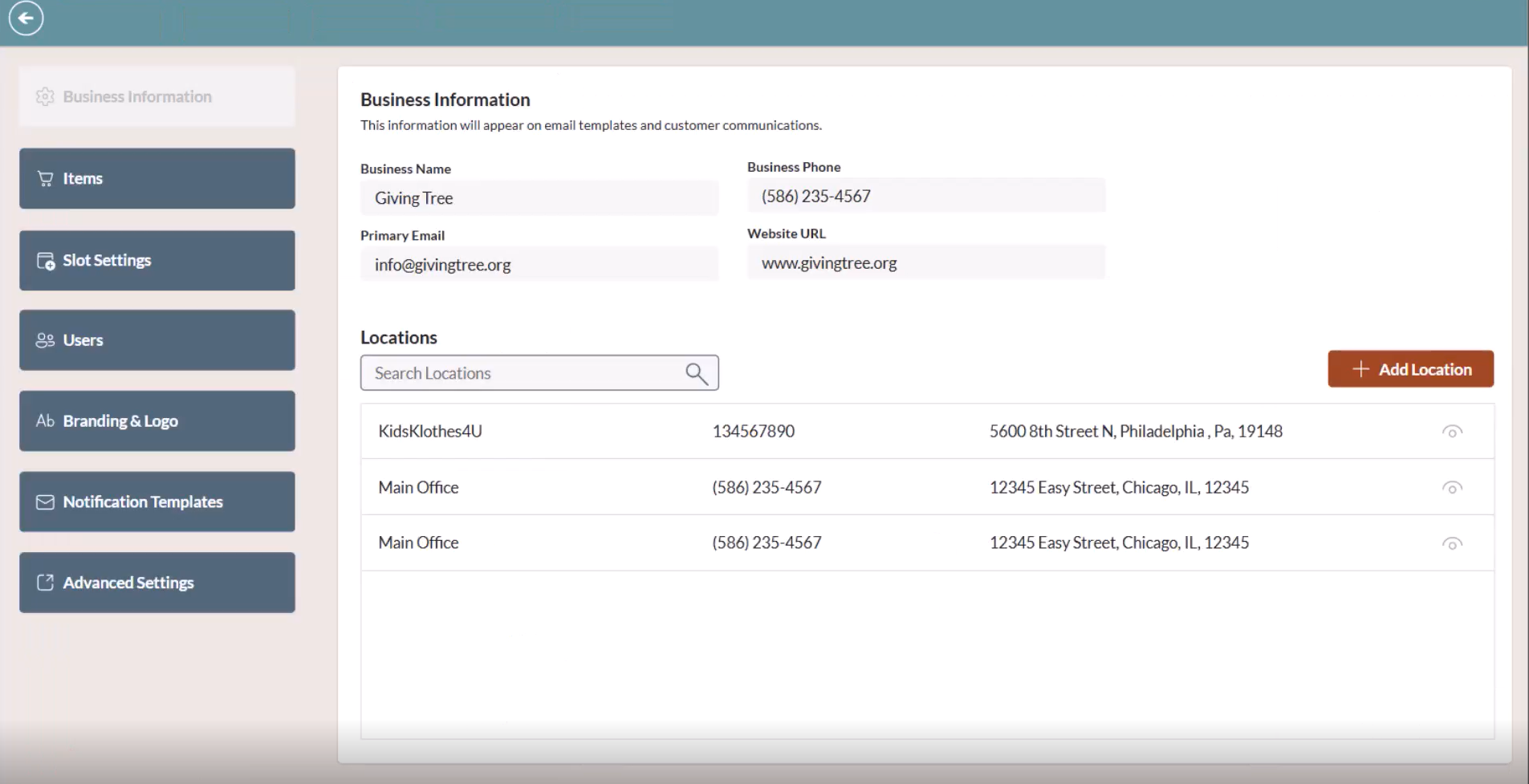
Task: Click the external link icon beside Advanced Settings
Action: pyautogui.click(x=45, y=583)
